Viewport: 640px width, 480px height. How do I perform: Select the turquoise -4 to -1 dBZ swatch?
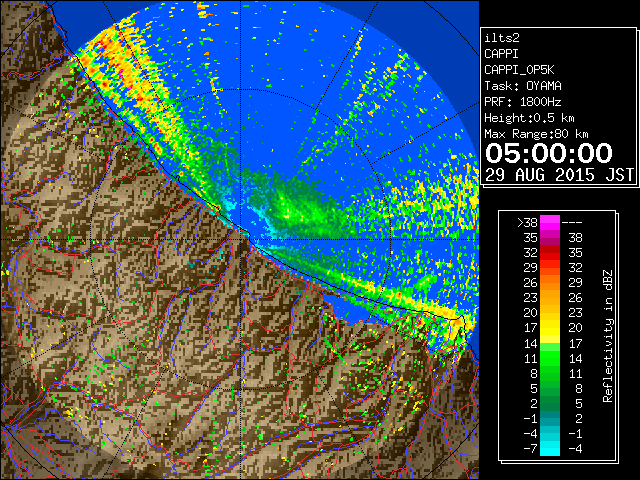550,434
